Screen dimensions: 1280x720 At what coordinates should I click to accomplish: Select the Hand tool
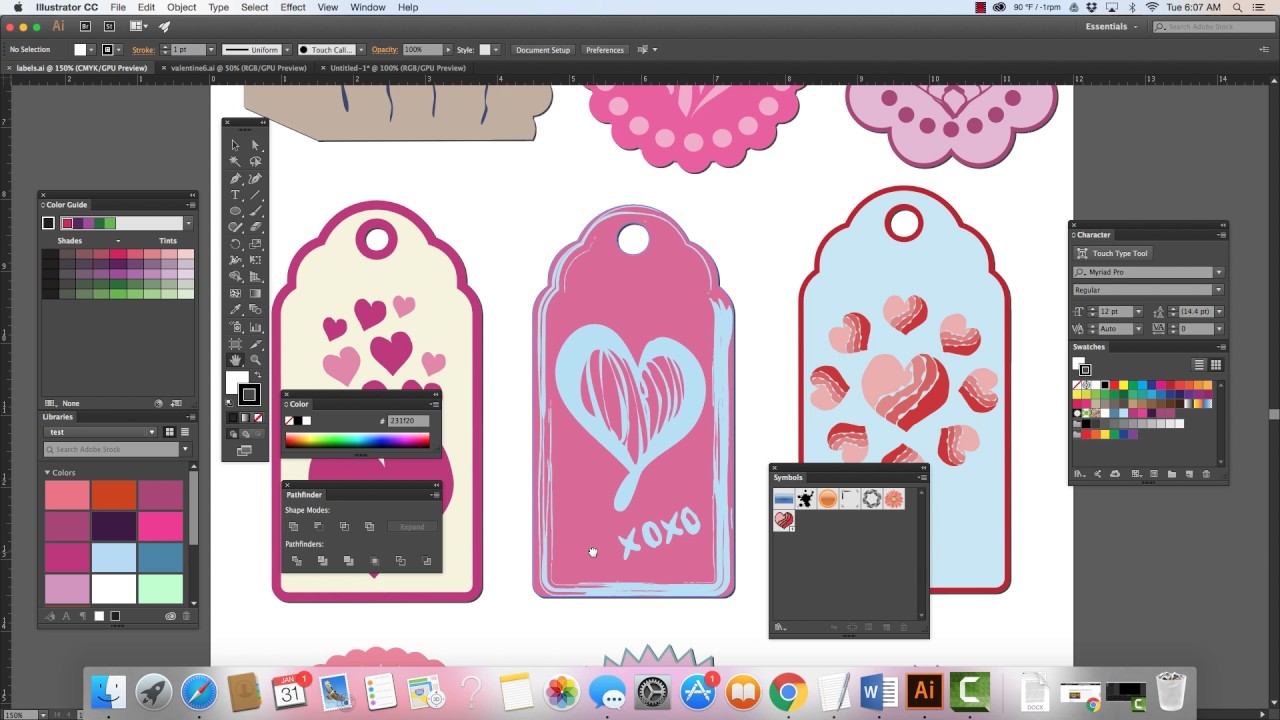tap(235, 360)
